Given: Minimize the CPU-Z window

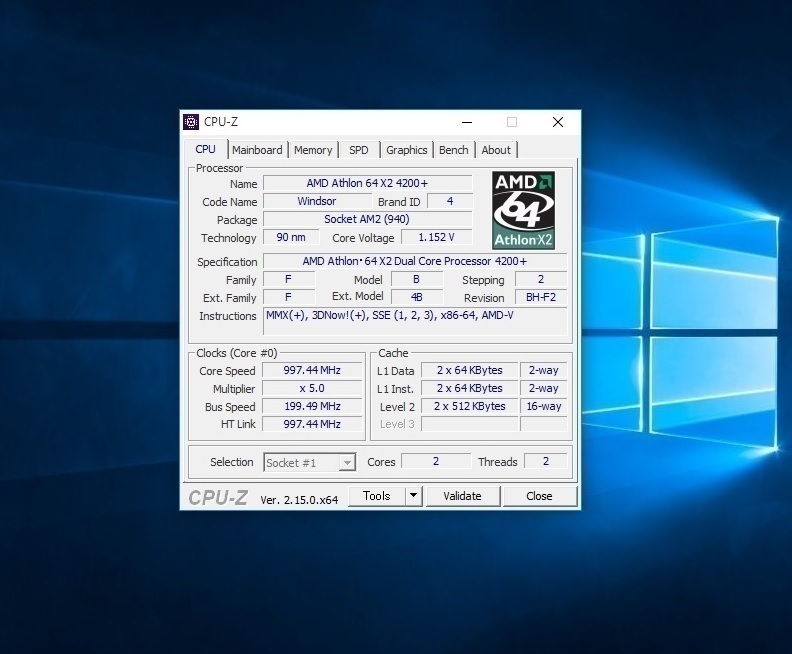Looking at the screenshot, I should click(x=466, y=122).
